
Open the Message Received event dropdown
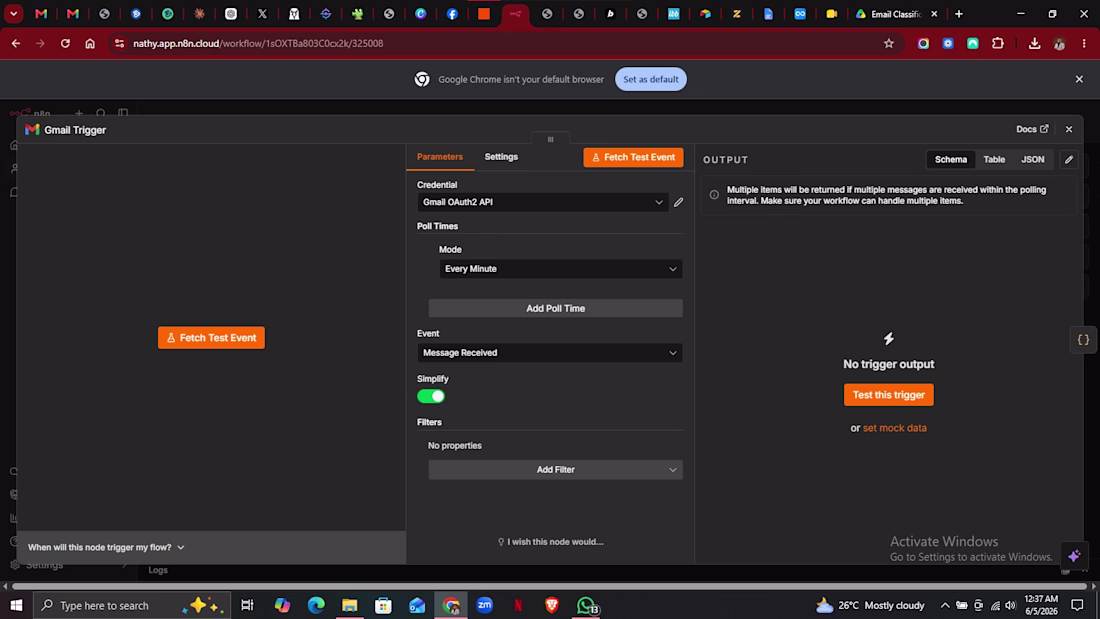[x=549, y=353]
